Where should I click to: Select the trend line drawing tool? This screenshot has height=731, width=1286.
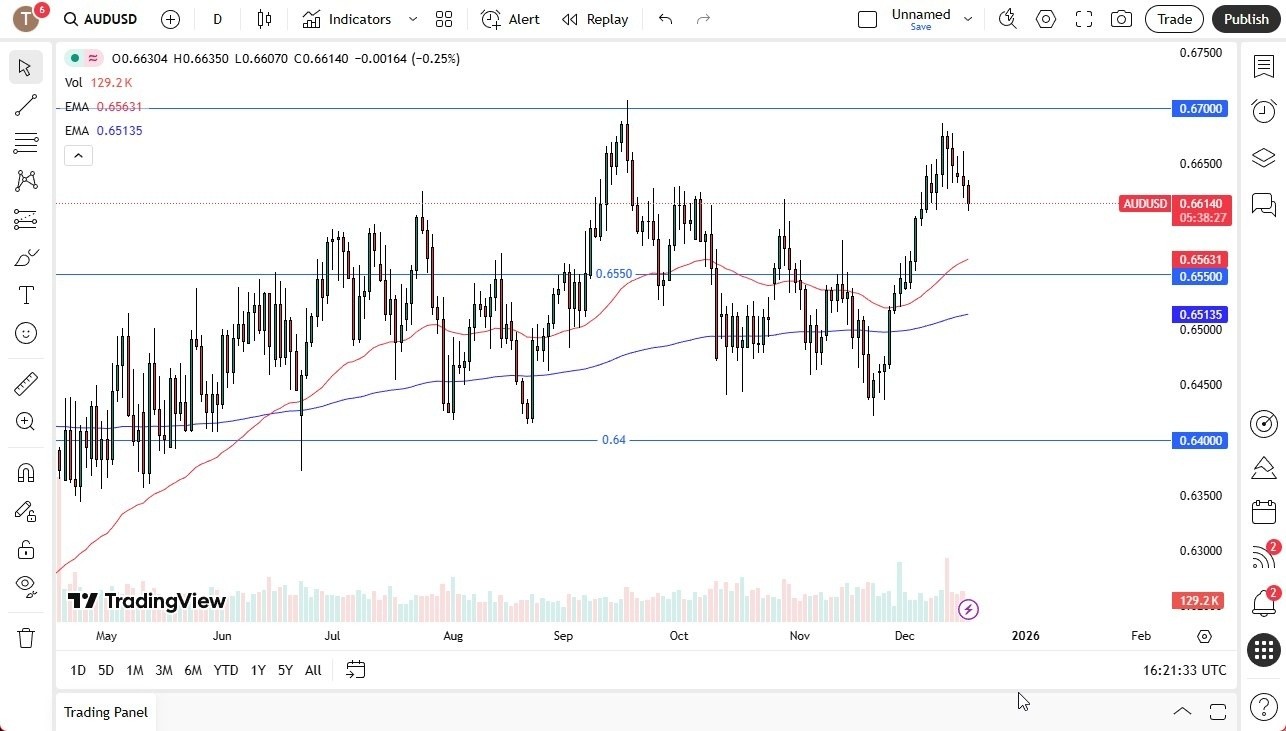26,105
